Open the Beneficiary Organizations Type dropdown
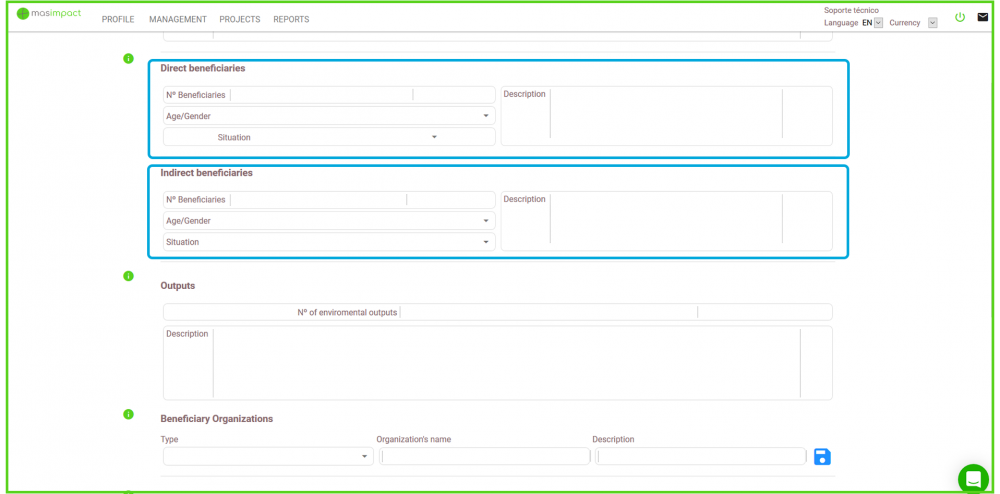1000x494 pixels. (x=267, y=457)
